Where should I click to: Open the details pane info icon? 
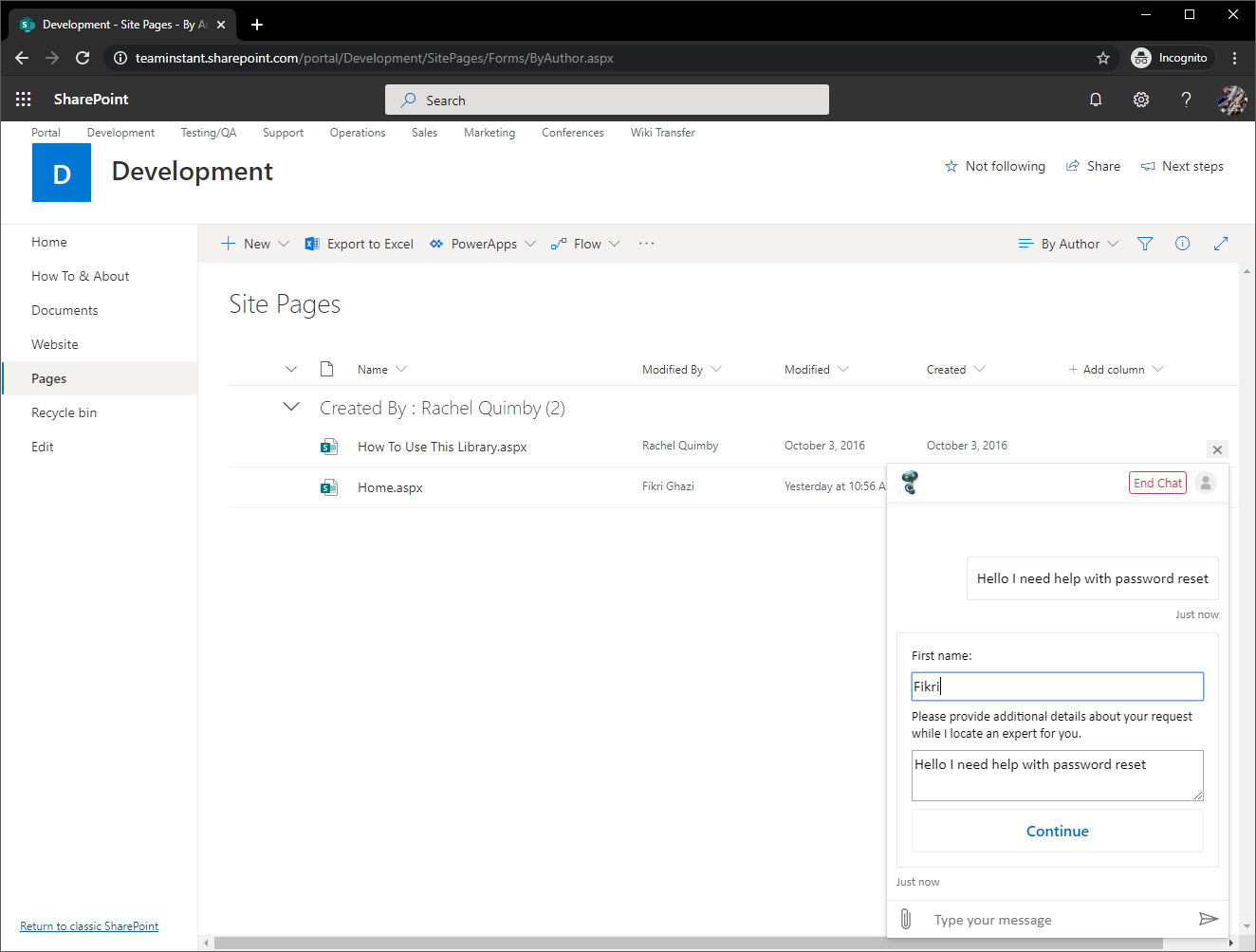pos(1182,244)
